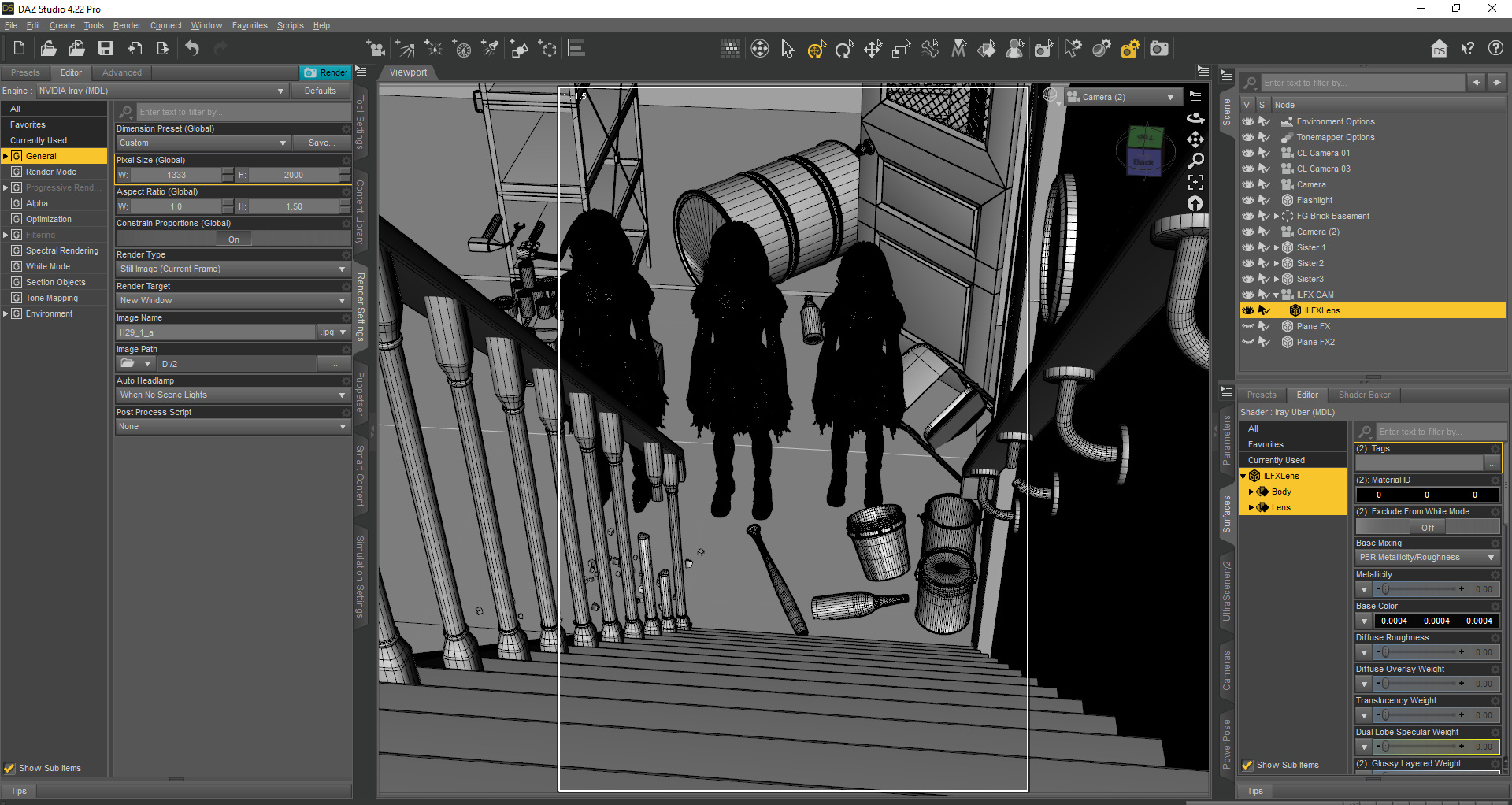Select the Scale tool
The image size is (1512, 805).
coord(902,49)
